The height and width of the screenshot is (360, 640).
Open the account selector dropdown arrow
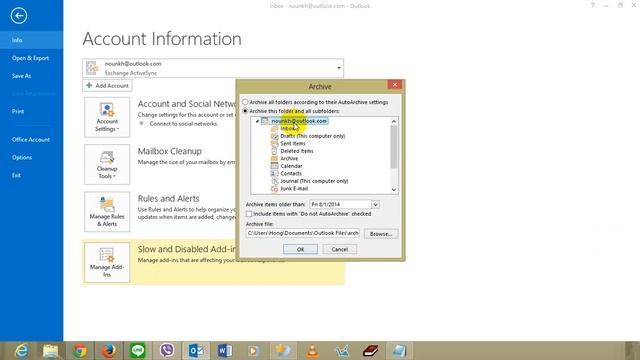[339, 68]
